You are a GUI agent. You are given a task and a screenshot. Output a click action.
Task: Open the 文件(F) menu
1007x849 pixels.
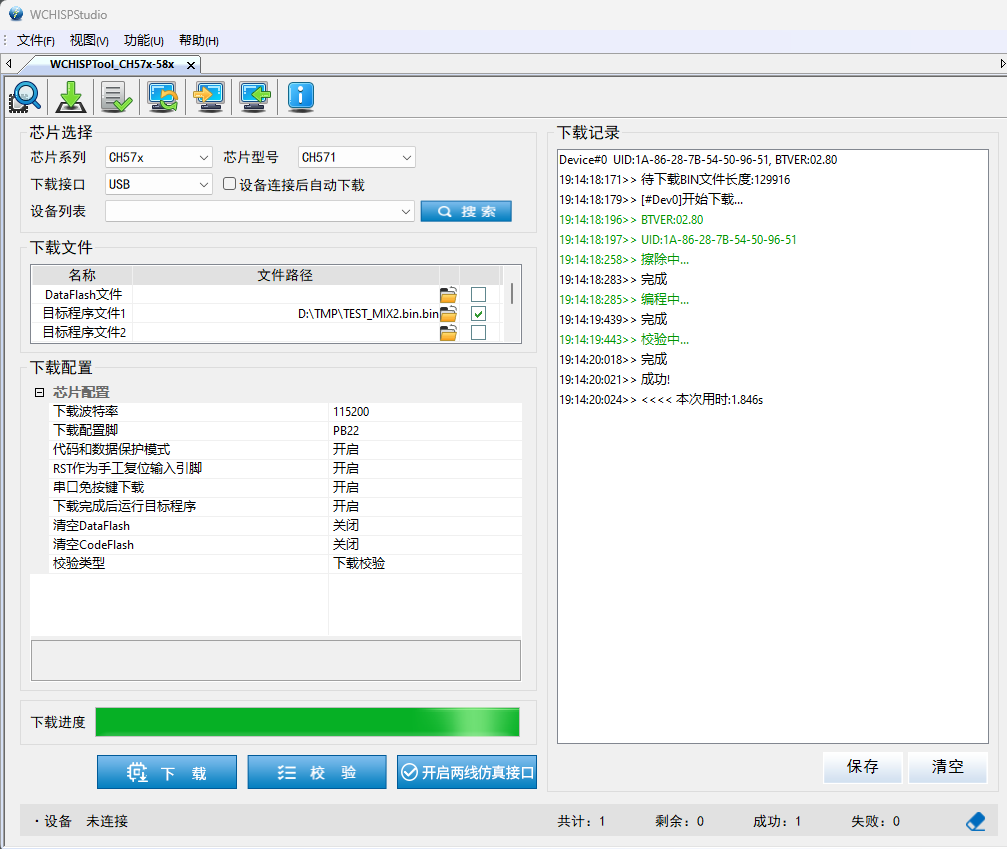coord(35,40)
